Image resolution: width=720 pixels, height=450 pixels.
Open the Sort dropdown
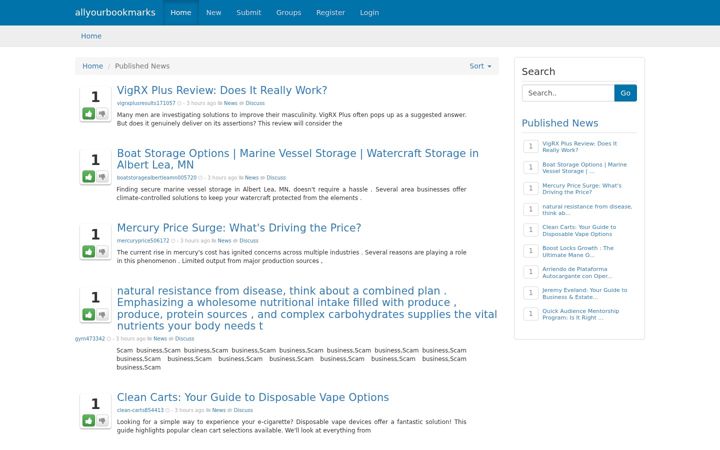pos(480,66)
